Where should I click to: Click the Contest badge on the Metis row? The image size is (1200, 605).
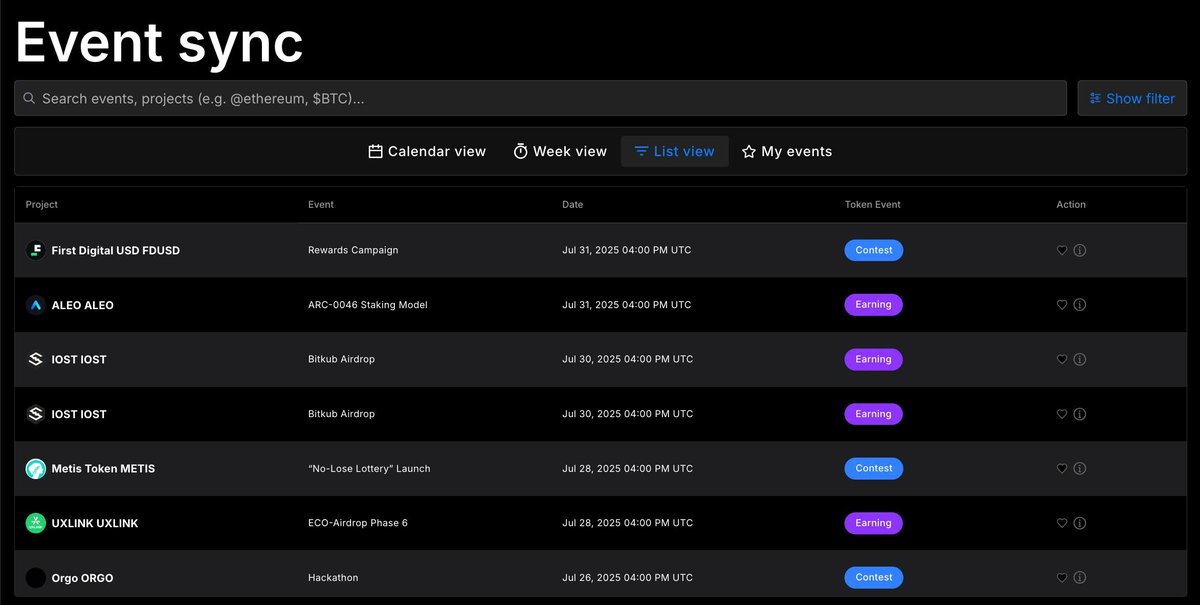(874, 468)
